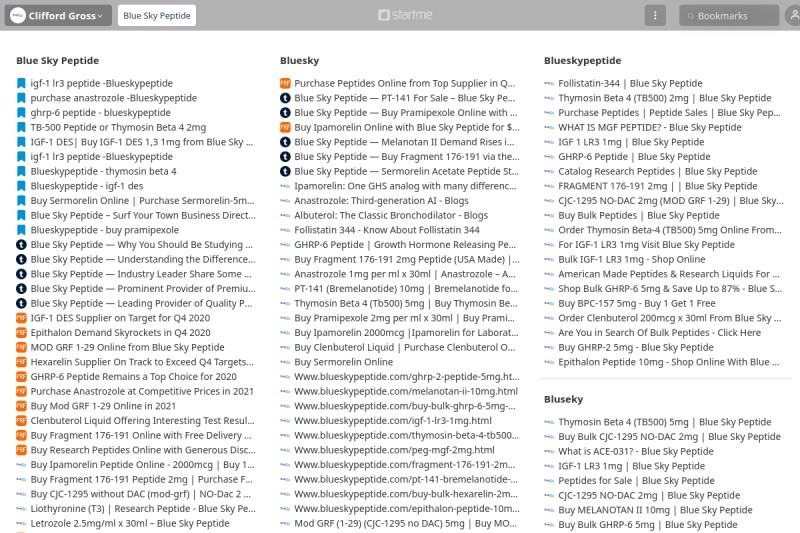Open Liothyronine (T3) | Research Peptide link
The width and height of the screenshot is (800, 533).
[143, 509]
